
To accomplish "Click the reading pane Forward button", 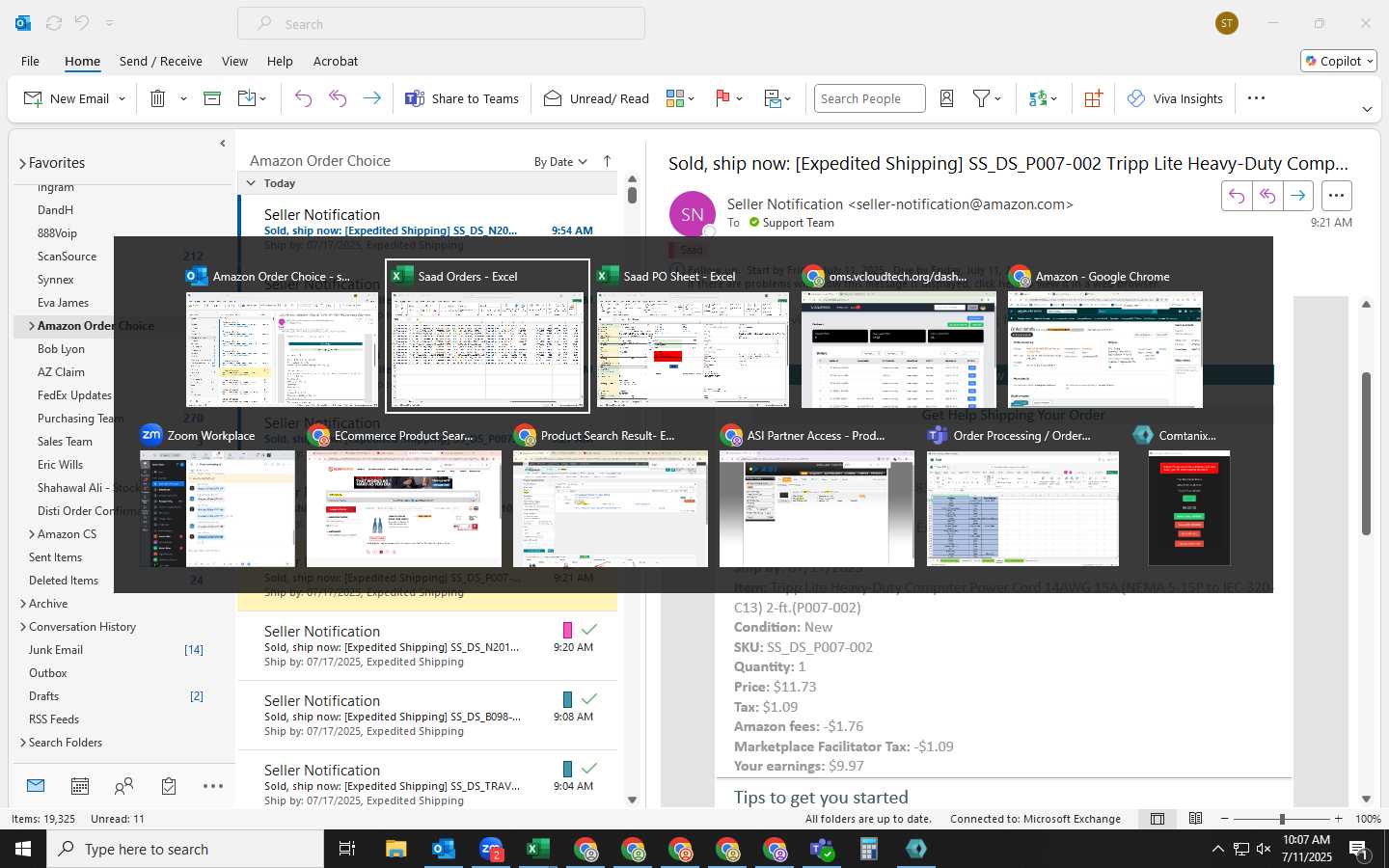I will (x=1298, y=196).
